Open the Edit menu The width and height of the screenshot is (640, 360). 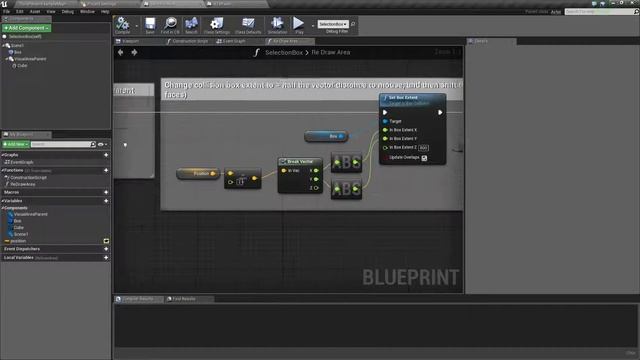pos(20,11)
